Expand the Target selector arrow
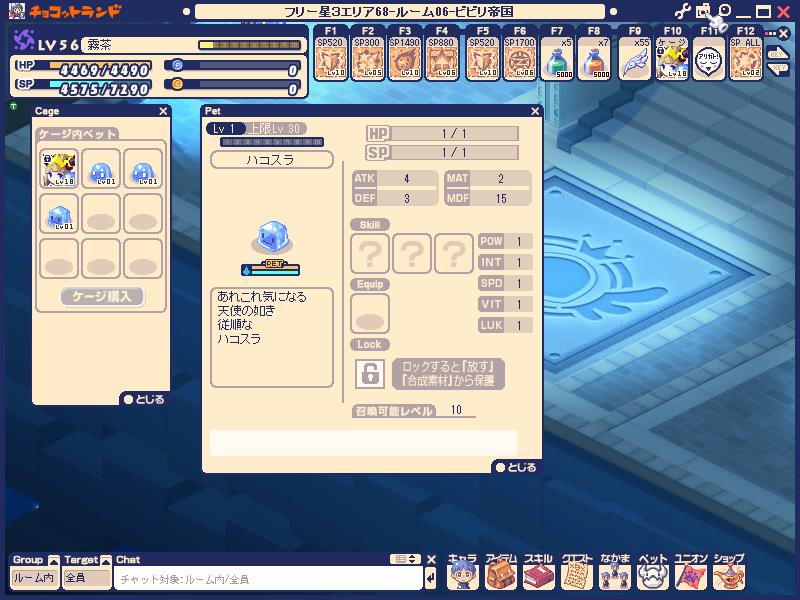 (106, 560)
